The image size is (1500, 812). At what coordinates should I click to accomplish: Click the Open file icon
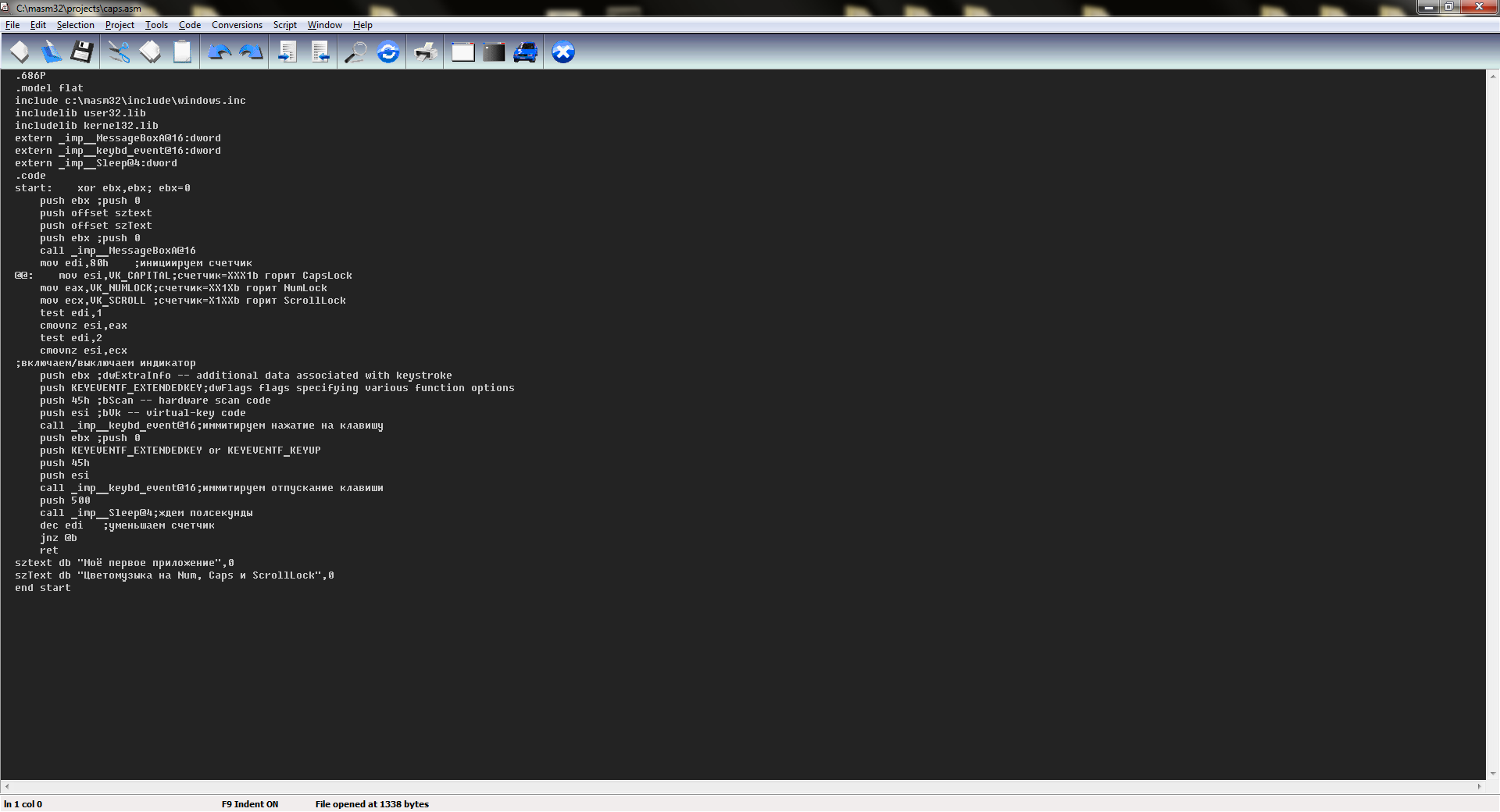point(51,52)
